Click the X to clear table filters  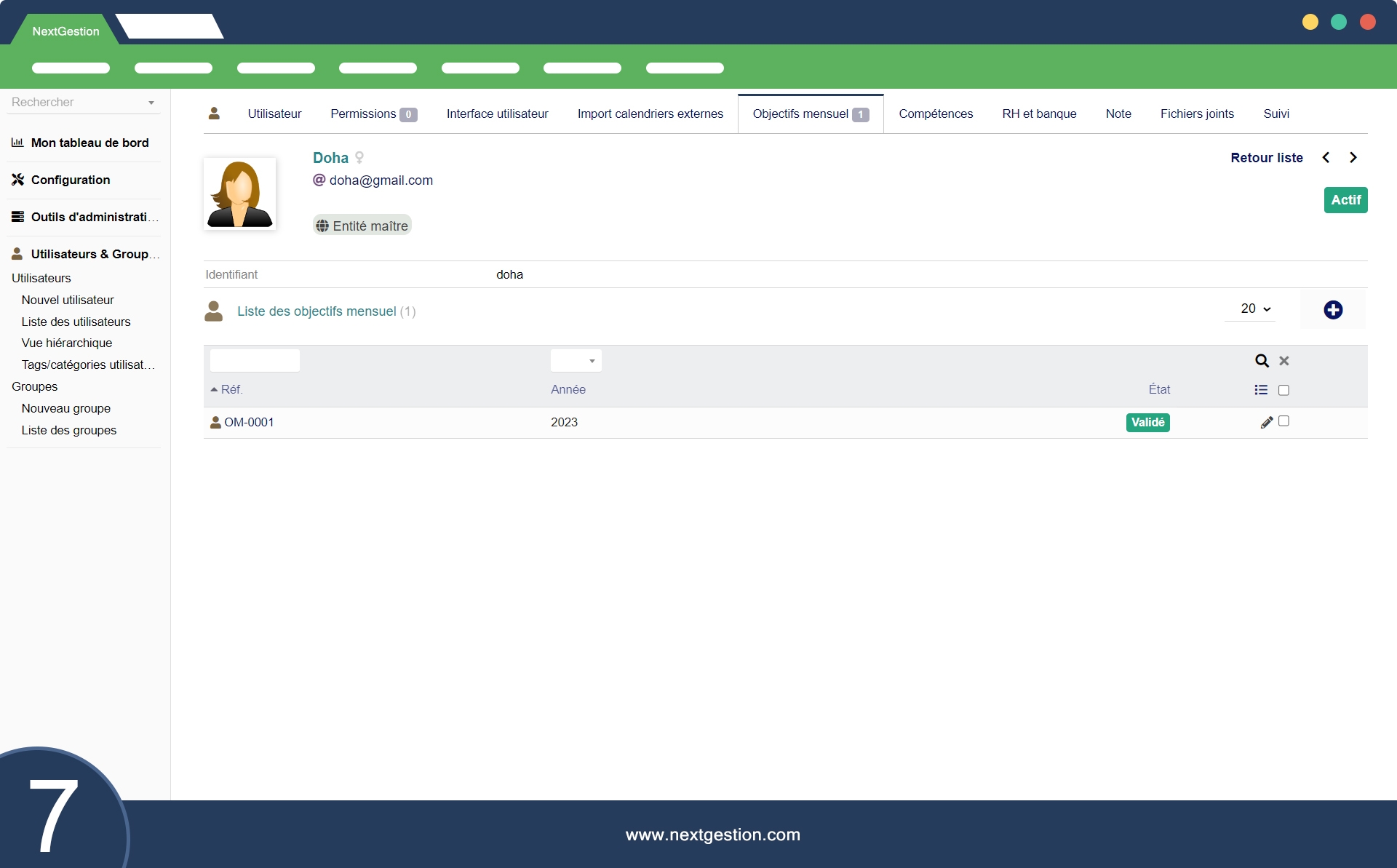pyautogui.click(x=1284, y=361)
